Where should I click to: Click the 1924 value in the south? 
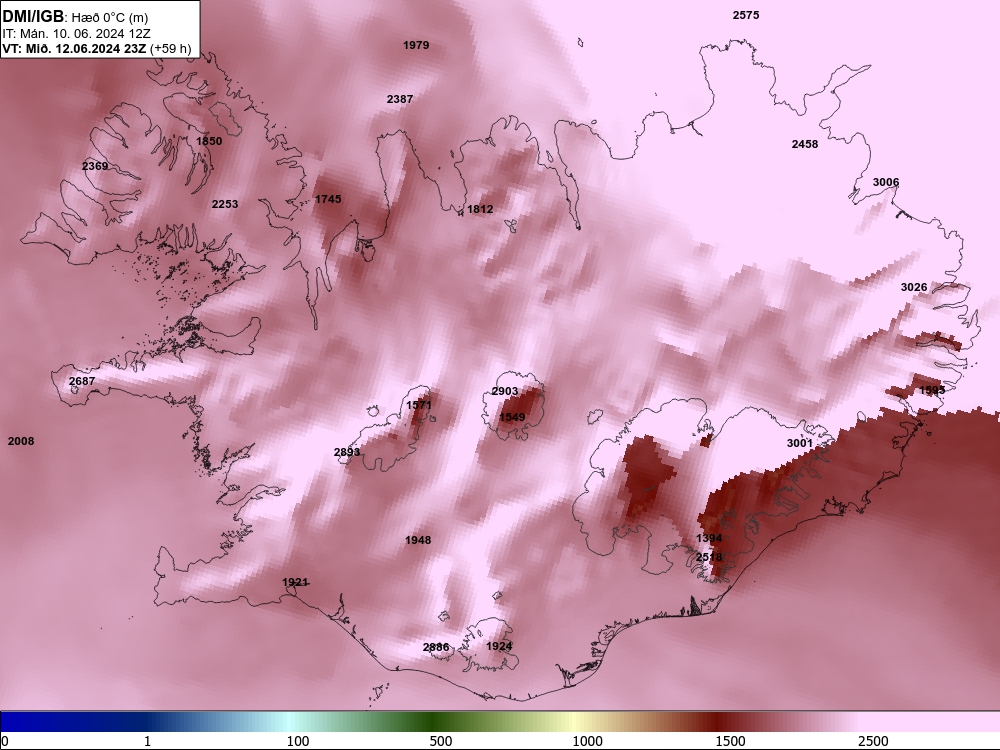(499, 647)
